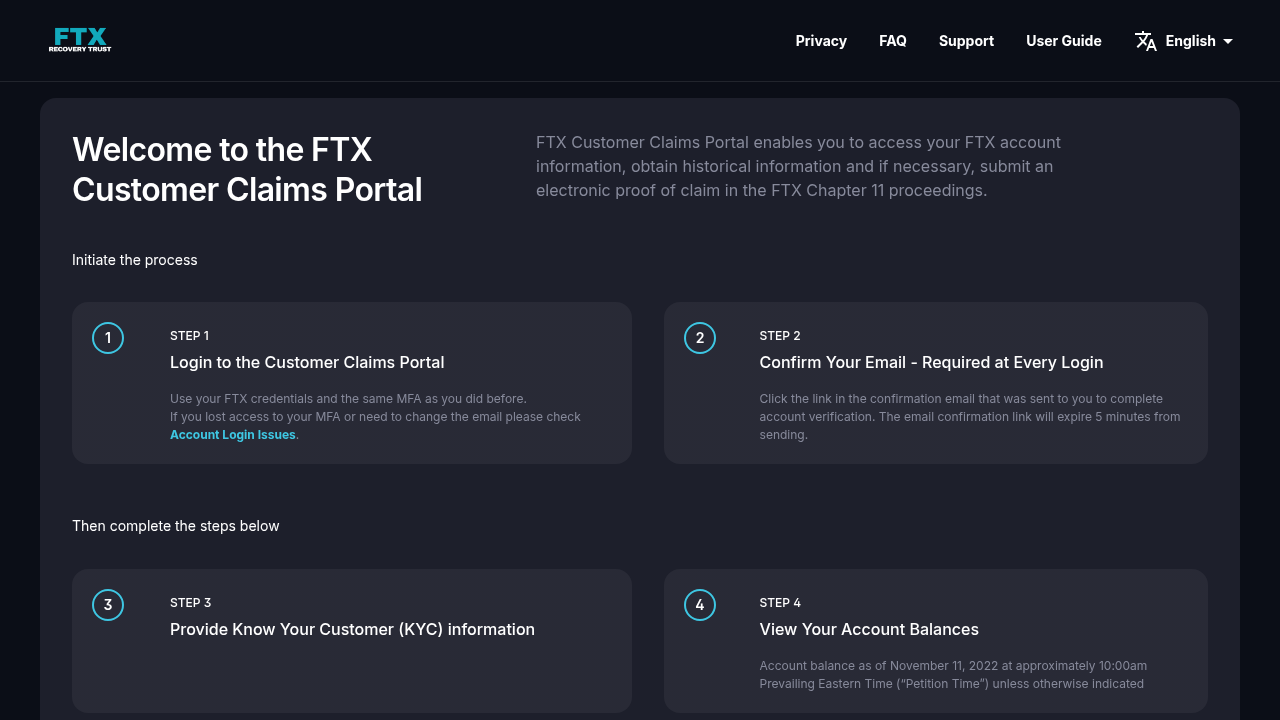This screenshot has height=720, width=1280.
Task: Click the 'Welcome to the FTX Customer Claims Portal' title
Action: pos(247,169)
